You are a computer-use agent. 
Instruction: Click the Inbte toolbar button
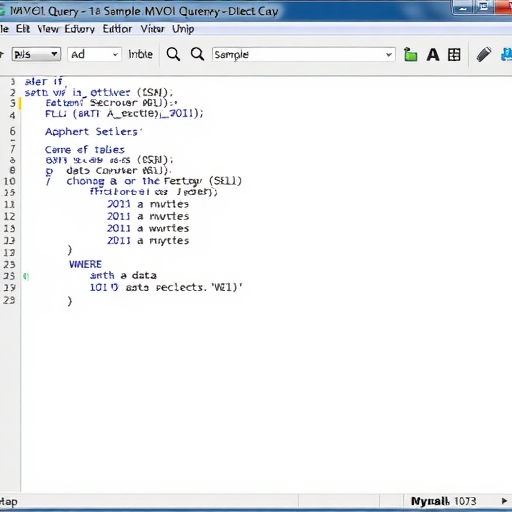[140, 54]
